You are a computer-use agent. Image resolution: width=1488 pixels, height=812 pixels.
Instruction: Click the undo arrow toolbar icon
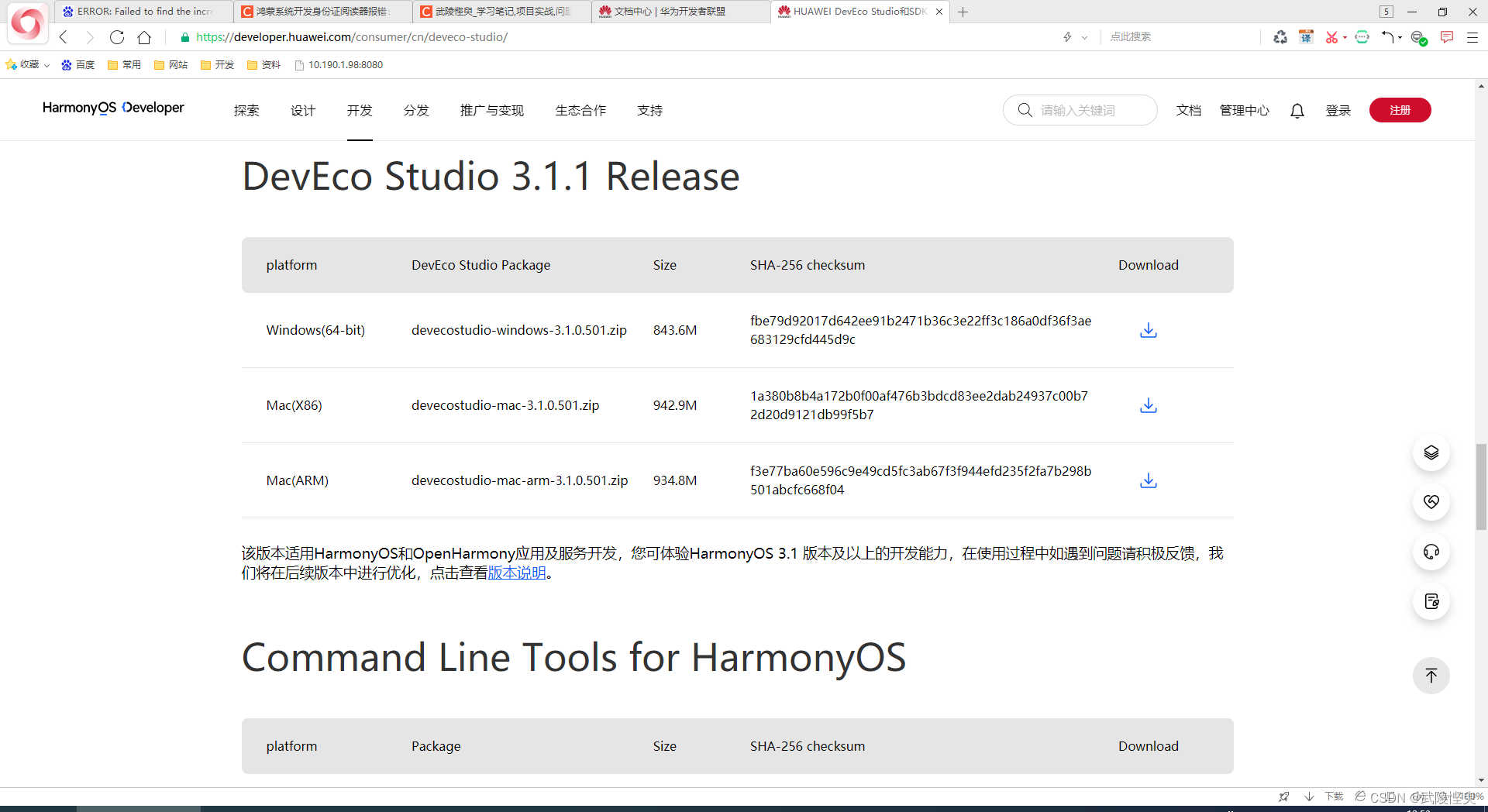[1387, 37]
